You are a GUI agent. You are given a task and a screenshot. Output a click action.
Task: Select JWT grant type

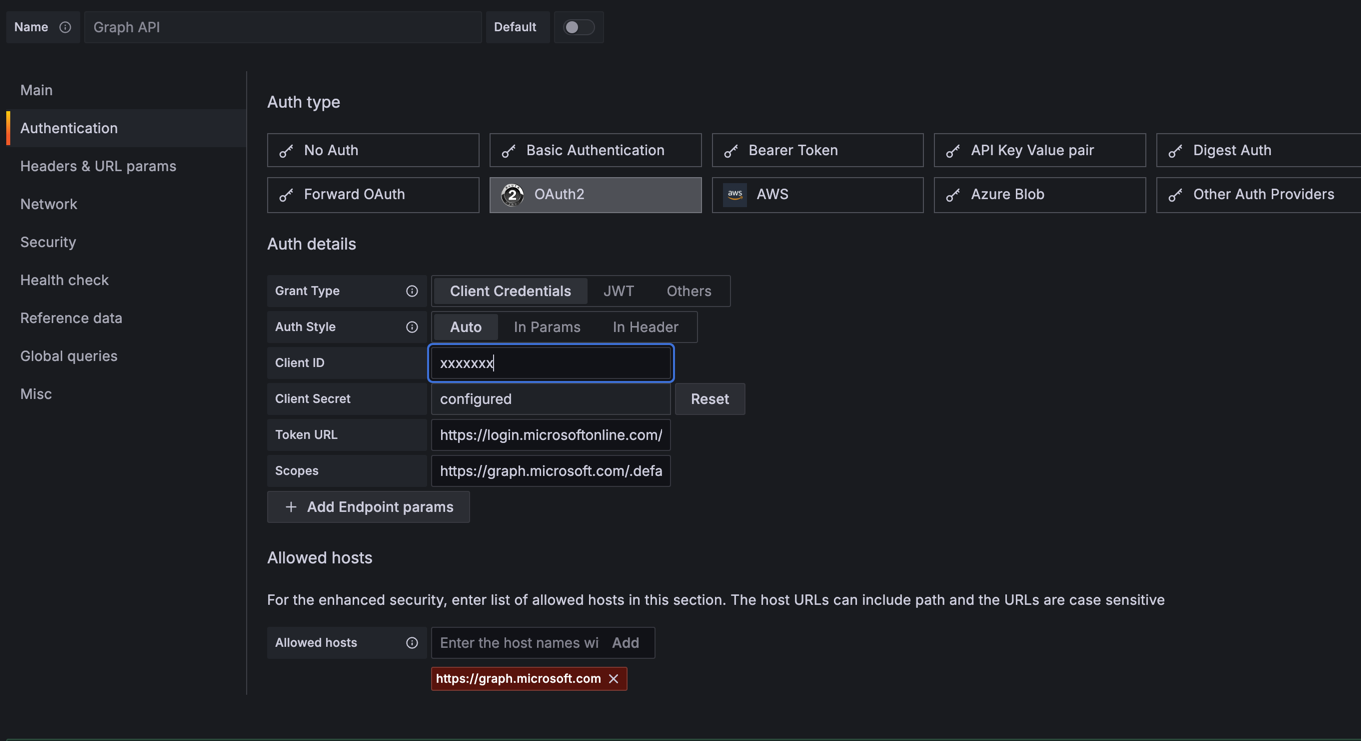pyautogui.click(x=618, y=291)
